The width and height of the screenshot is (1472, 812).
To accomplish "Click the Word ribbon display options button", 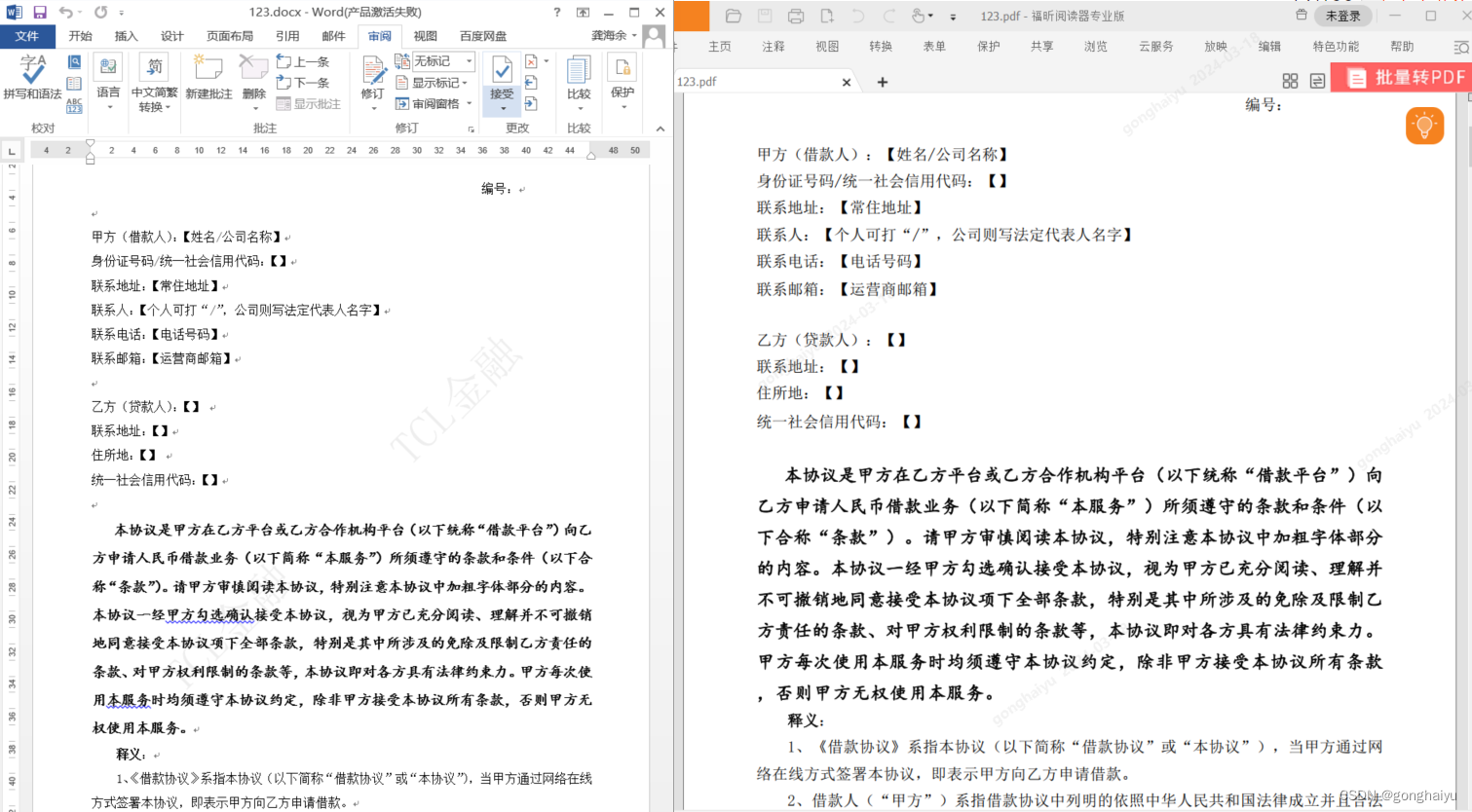I will coord(583,13).
